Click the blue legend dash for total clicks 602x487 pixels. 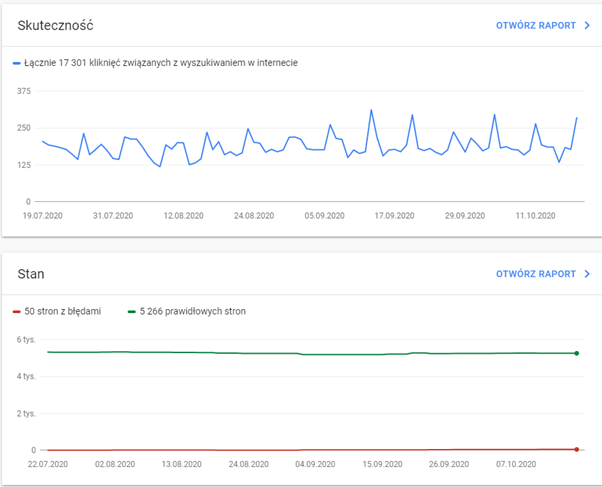[17, 63]
